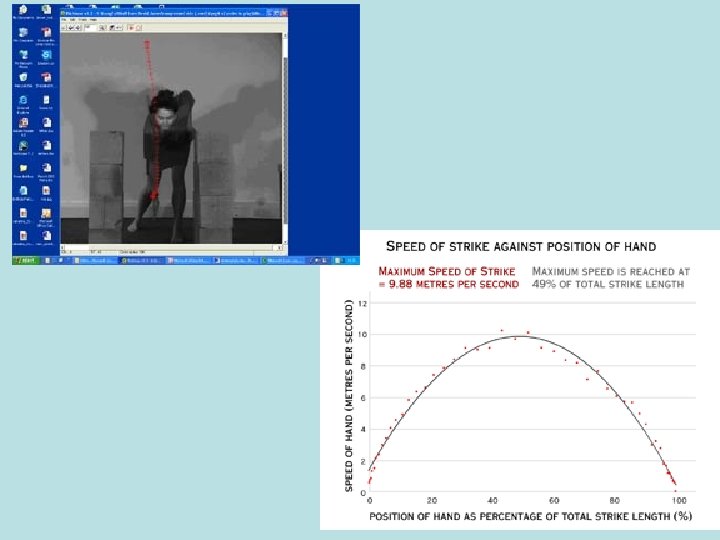The width and height of the screenshot is (720, 540).
Task: Click the frame number field in toolbar
Action: point(90,28)
